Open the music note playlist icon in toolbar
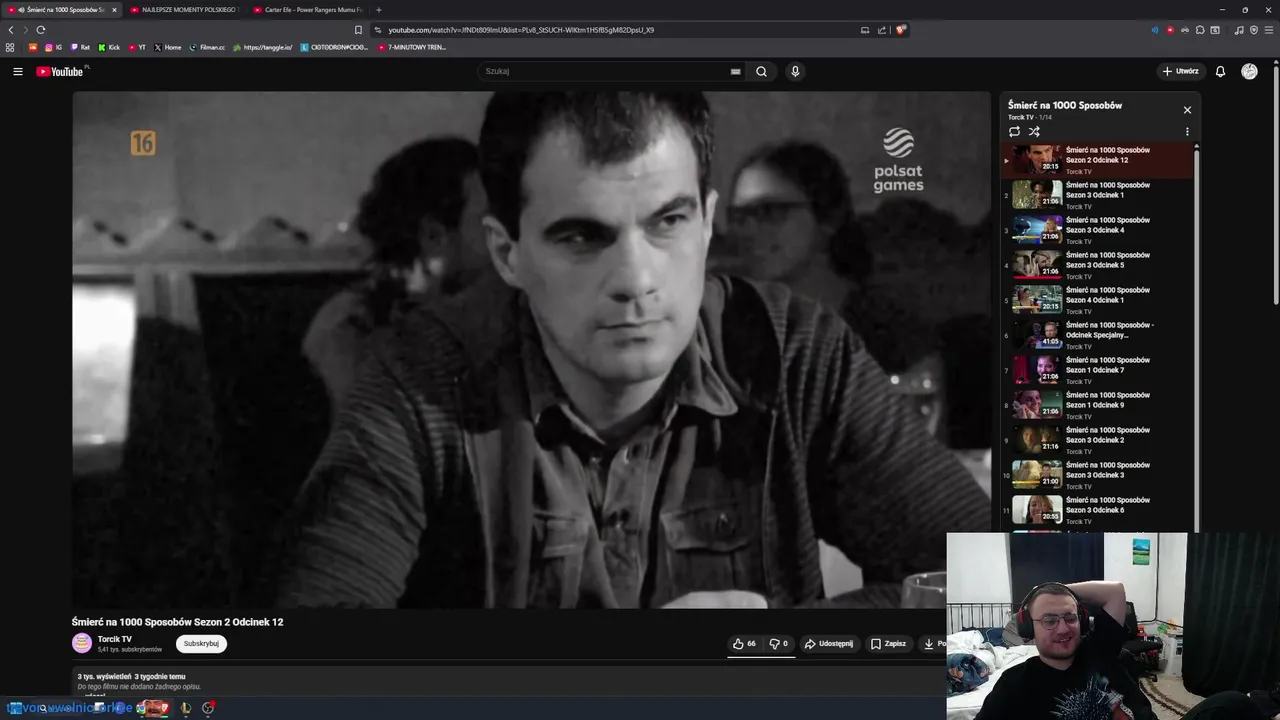The width and height of the screenshot is (1280, 720). click(x=1239, y=30)
